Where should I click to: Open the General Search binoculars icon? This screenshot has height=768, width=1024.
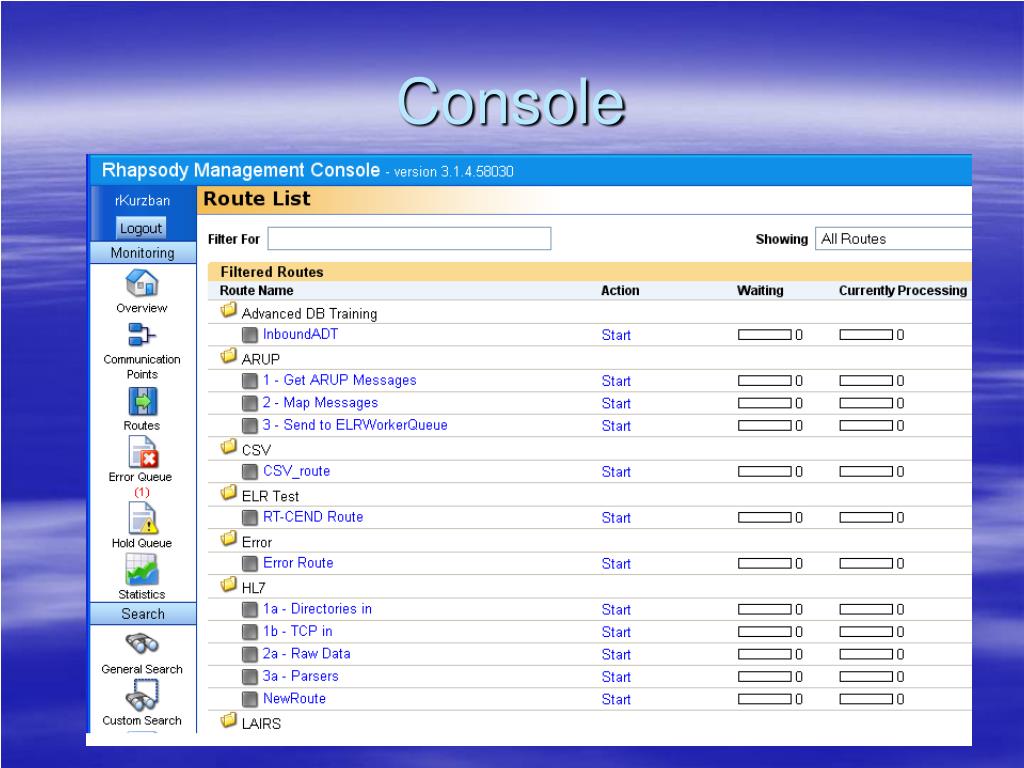142,644
